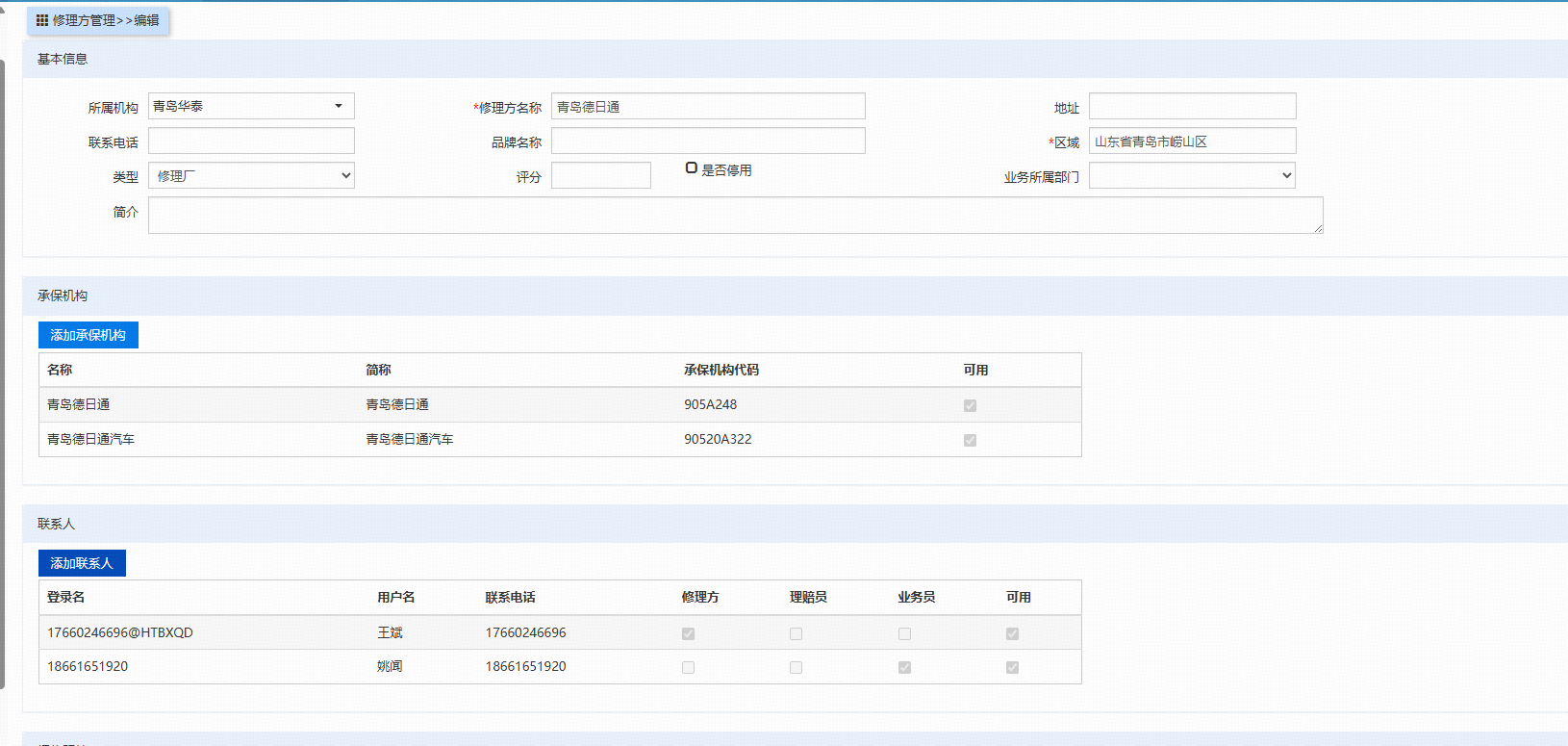
Task: Open the 类型 dropdown showing 修理厂
Action: coord(251,176)
